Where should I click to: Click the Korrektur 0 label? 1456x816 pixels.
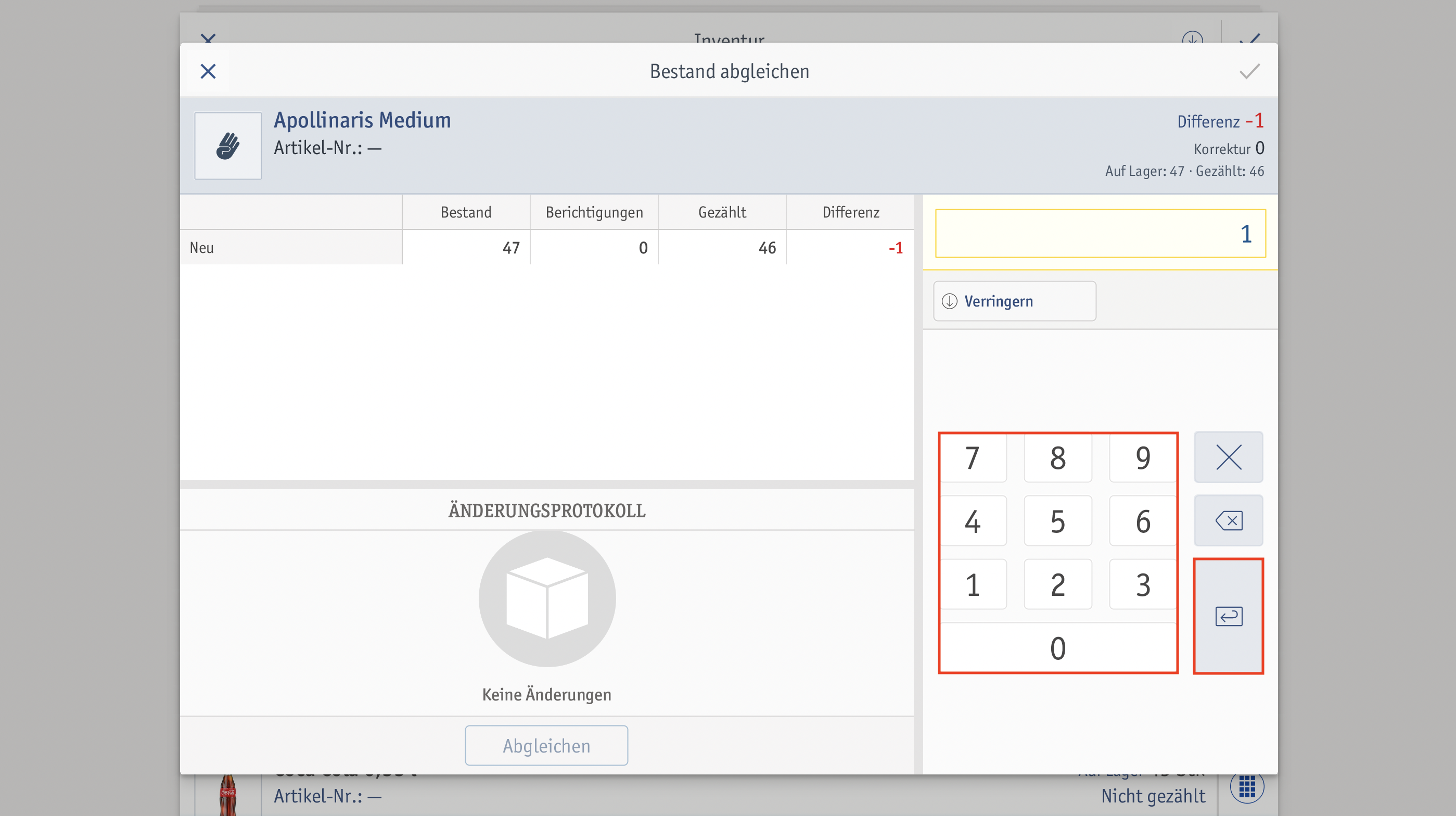pos(1229,148)
